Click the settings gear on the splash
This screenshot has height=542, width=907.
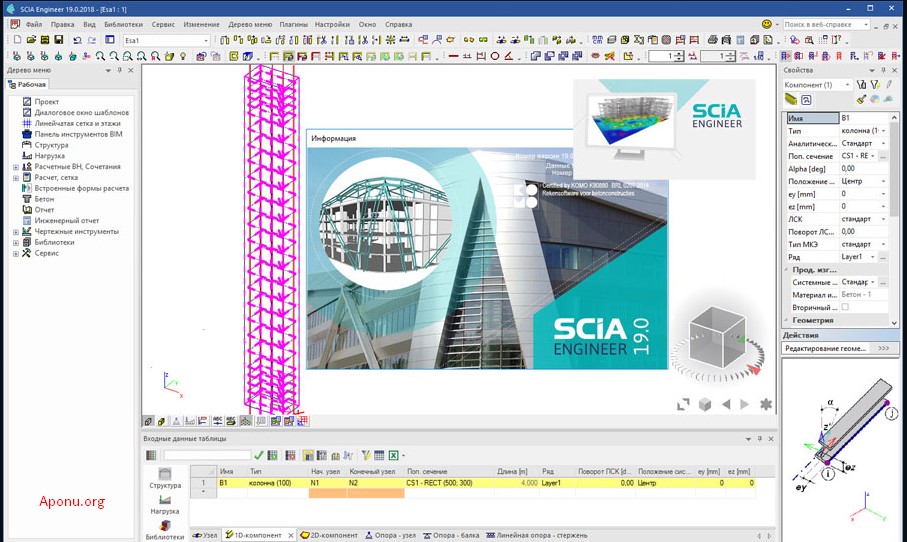click(x=766, y=404)
